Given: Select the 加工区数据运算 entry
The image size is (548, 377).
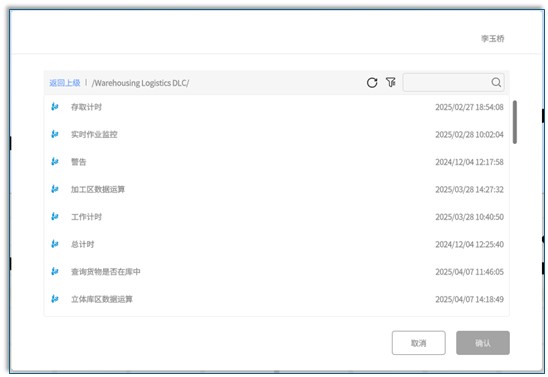Looking at the screenshot, I should [x=98, y=189].
